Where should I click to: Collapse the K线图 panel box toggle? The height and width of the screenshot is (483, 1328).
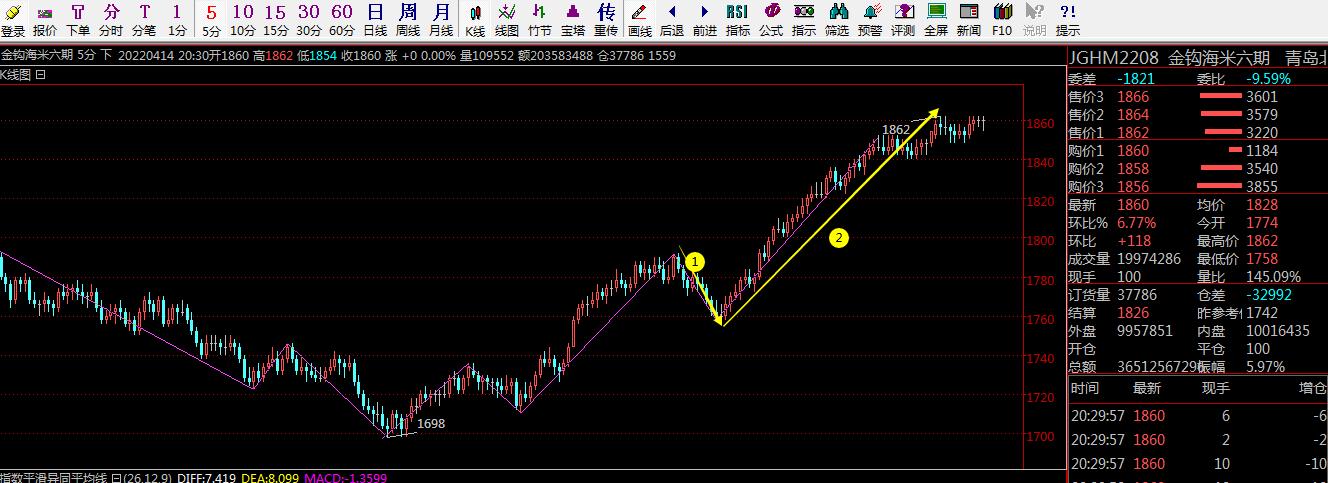click(41, 75)
